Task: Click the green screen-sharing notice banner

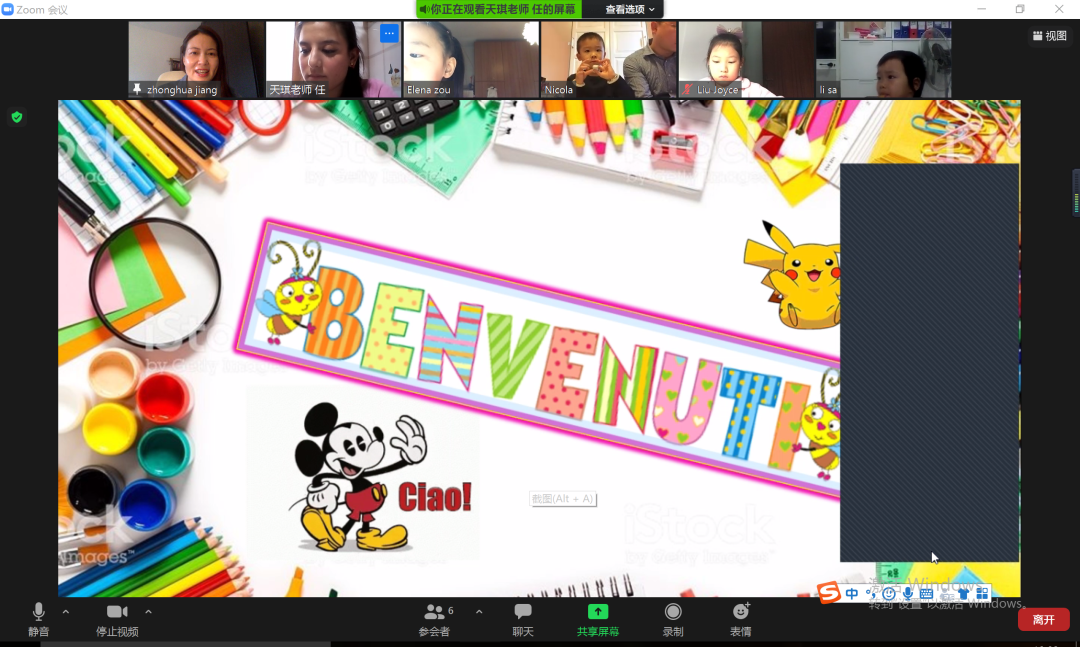Action: 499,9
